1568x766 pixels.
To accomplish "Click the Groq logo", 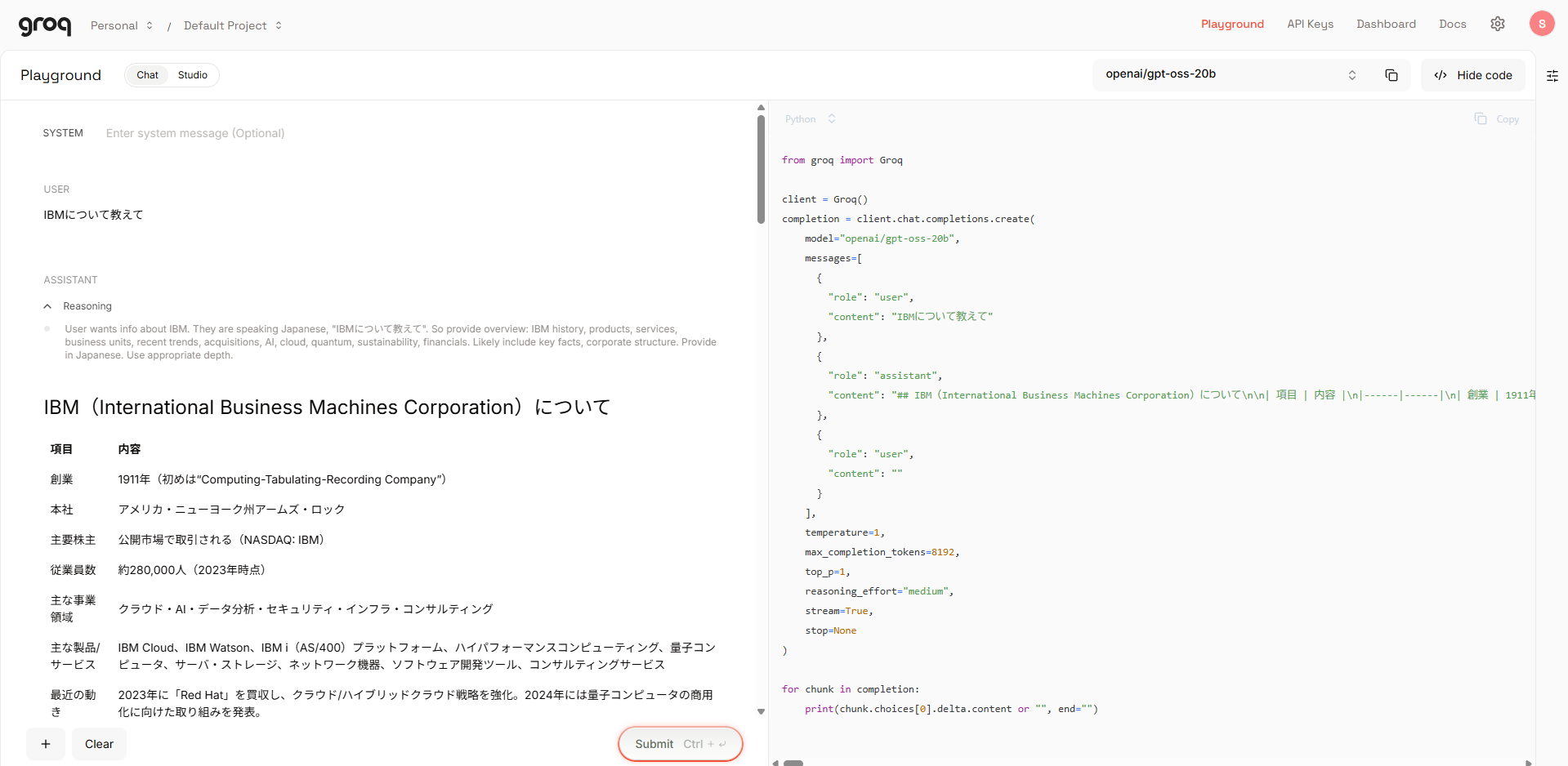I will point(45,25).
